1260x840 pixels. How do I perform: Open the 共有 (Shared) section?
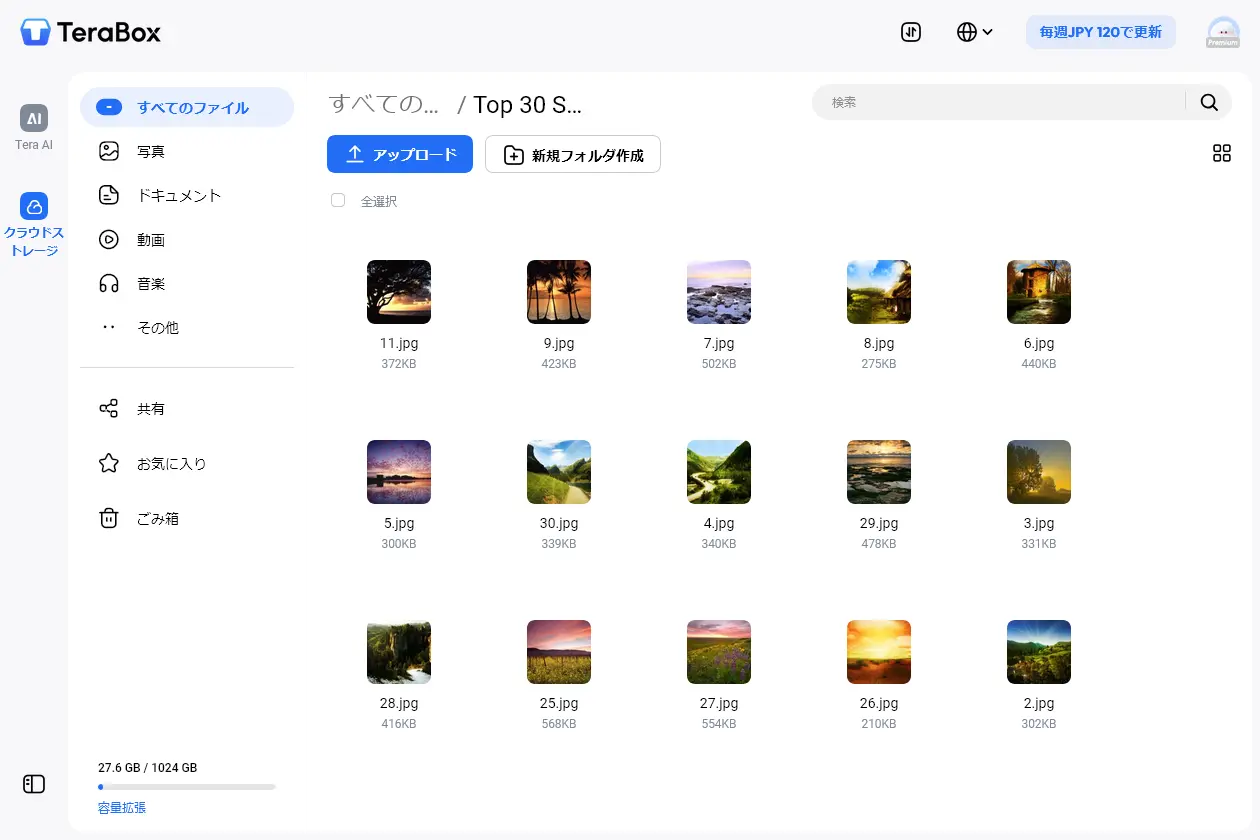150,408
